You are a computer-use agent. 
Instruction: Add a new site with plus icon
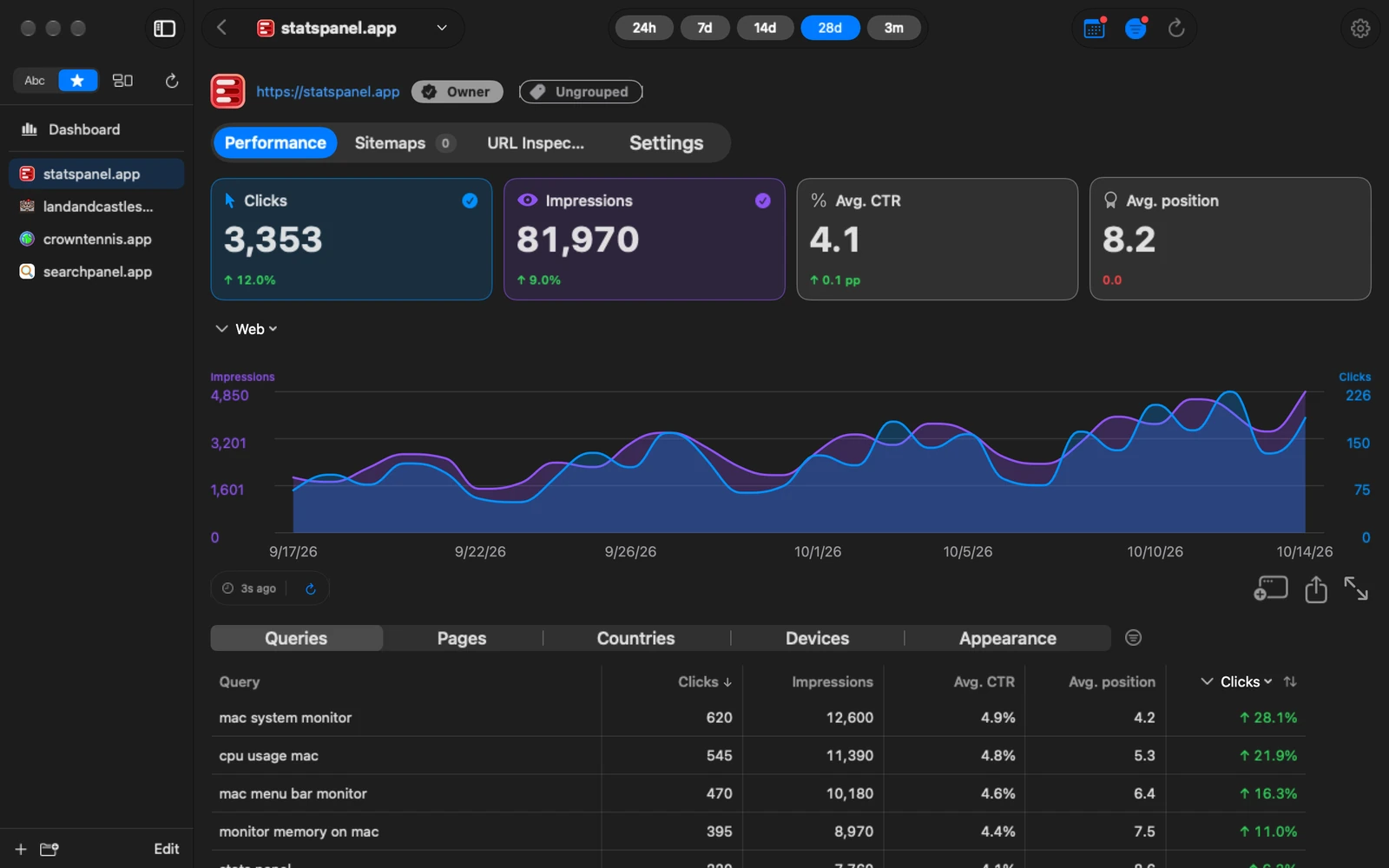(x=21, y=849)
